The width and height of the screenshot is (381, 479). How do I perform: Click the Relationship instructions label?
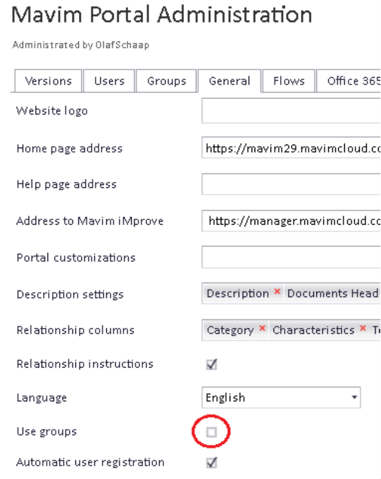tap(85, 364)
